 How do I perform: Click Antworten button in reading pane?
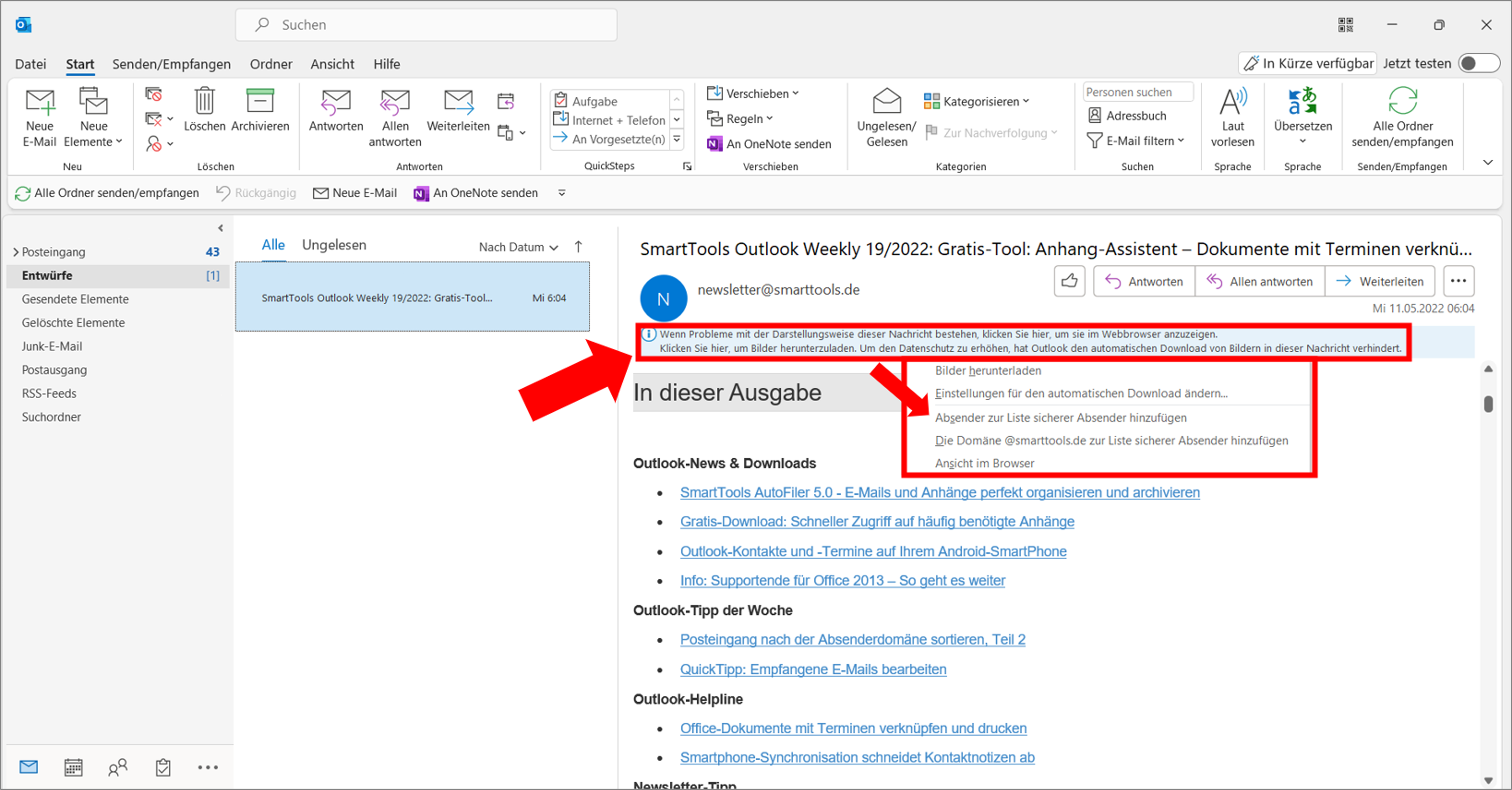click(1144, 281)
